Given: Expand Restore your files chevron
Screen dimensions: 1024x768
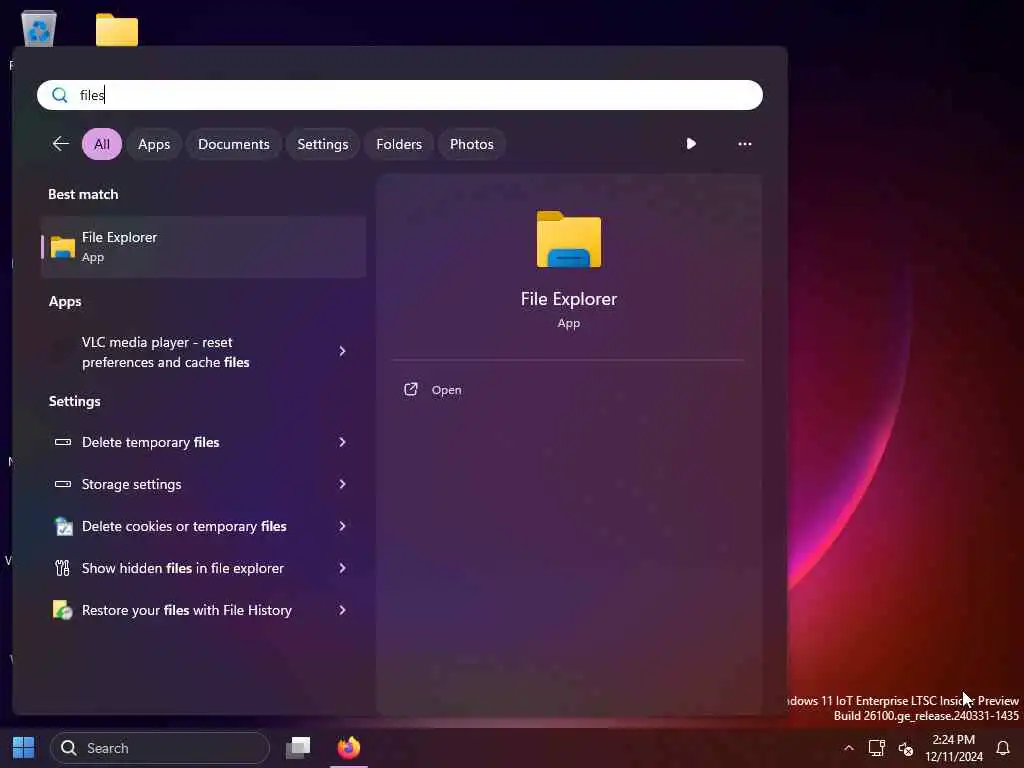Looking at the screenshot, I should (x=342, y=610).
